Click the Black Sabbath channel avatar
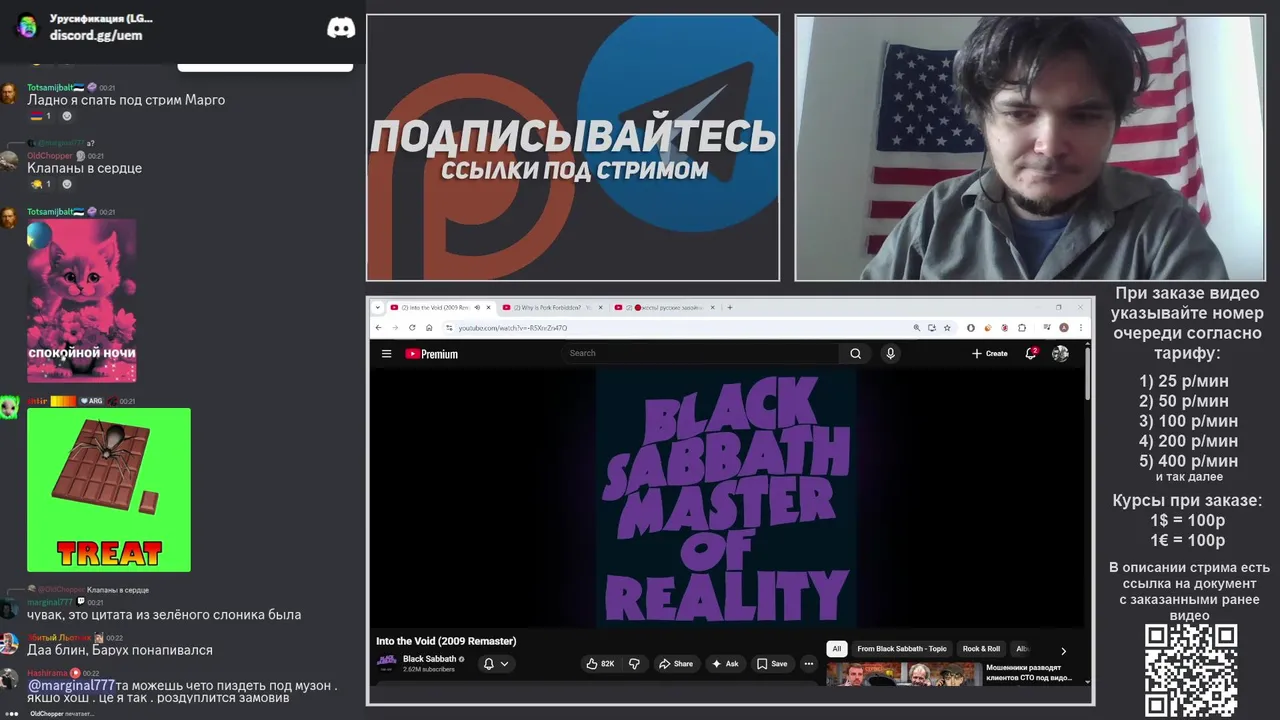Screen dimensions: 1280x720 pos(386,663)
